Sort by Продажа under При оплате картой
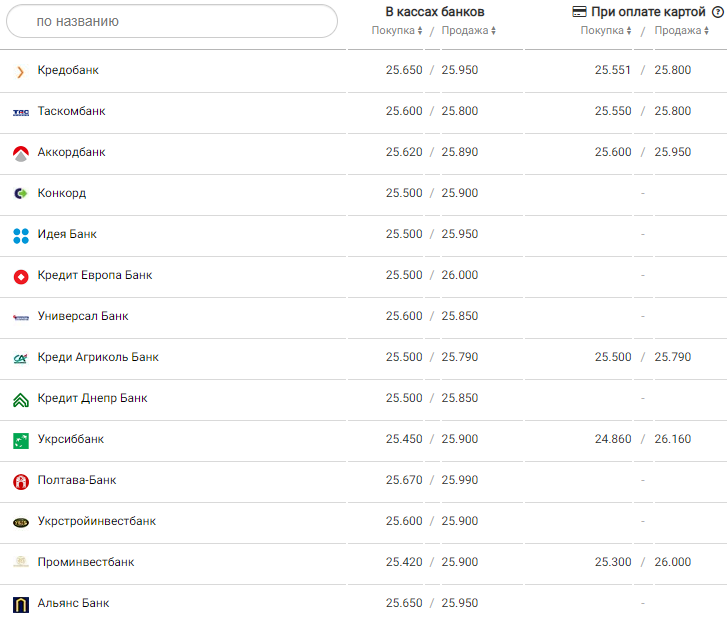 tap(680, 31)
